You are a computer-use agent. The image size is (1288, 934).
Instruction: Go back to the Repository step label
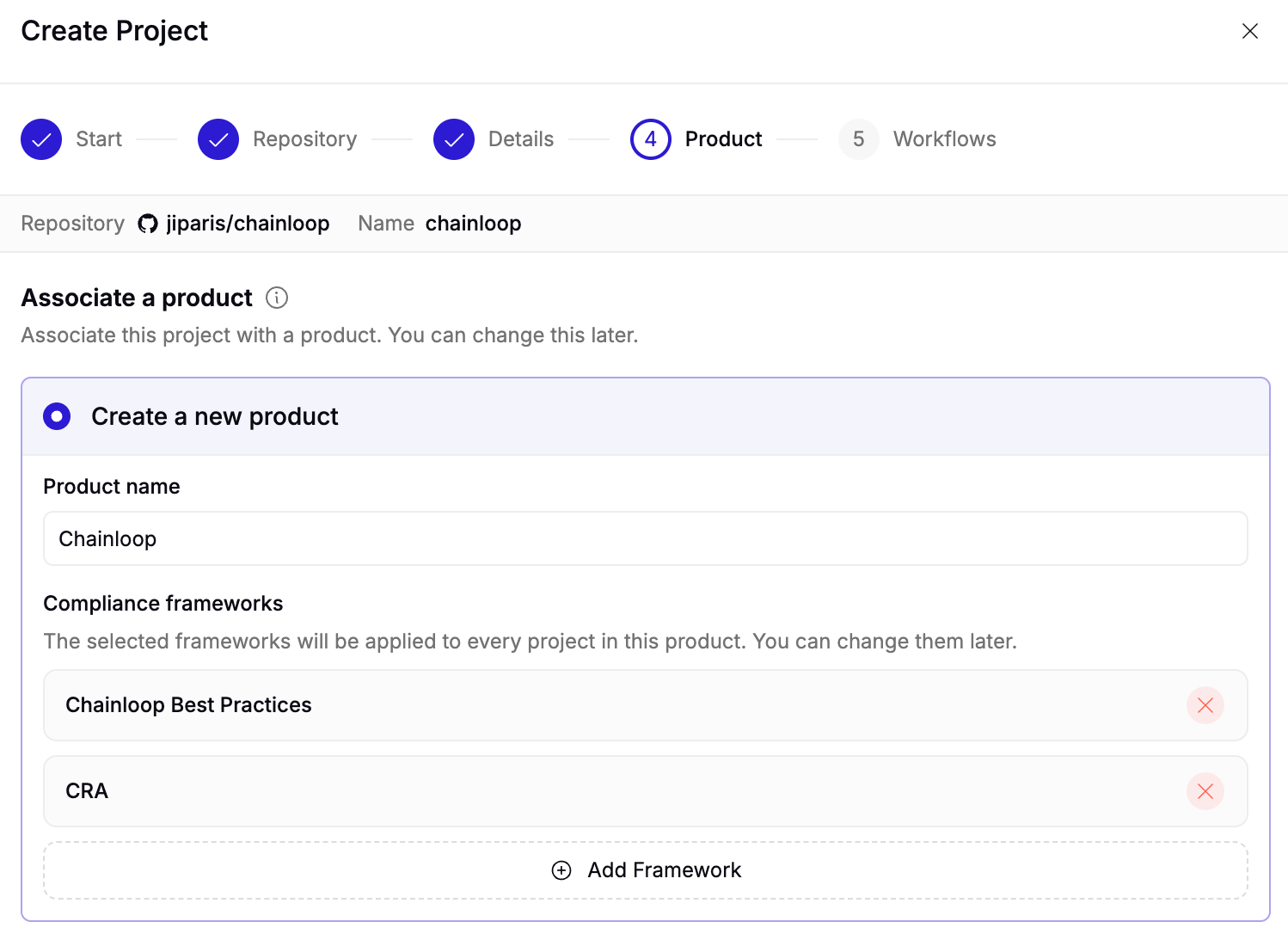[x=304, y=139]
